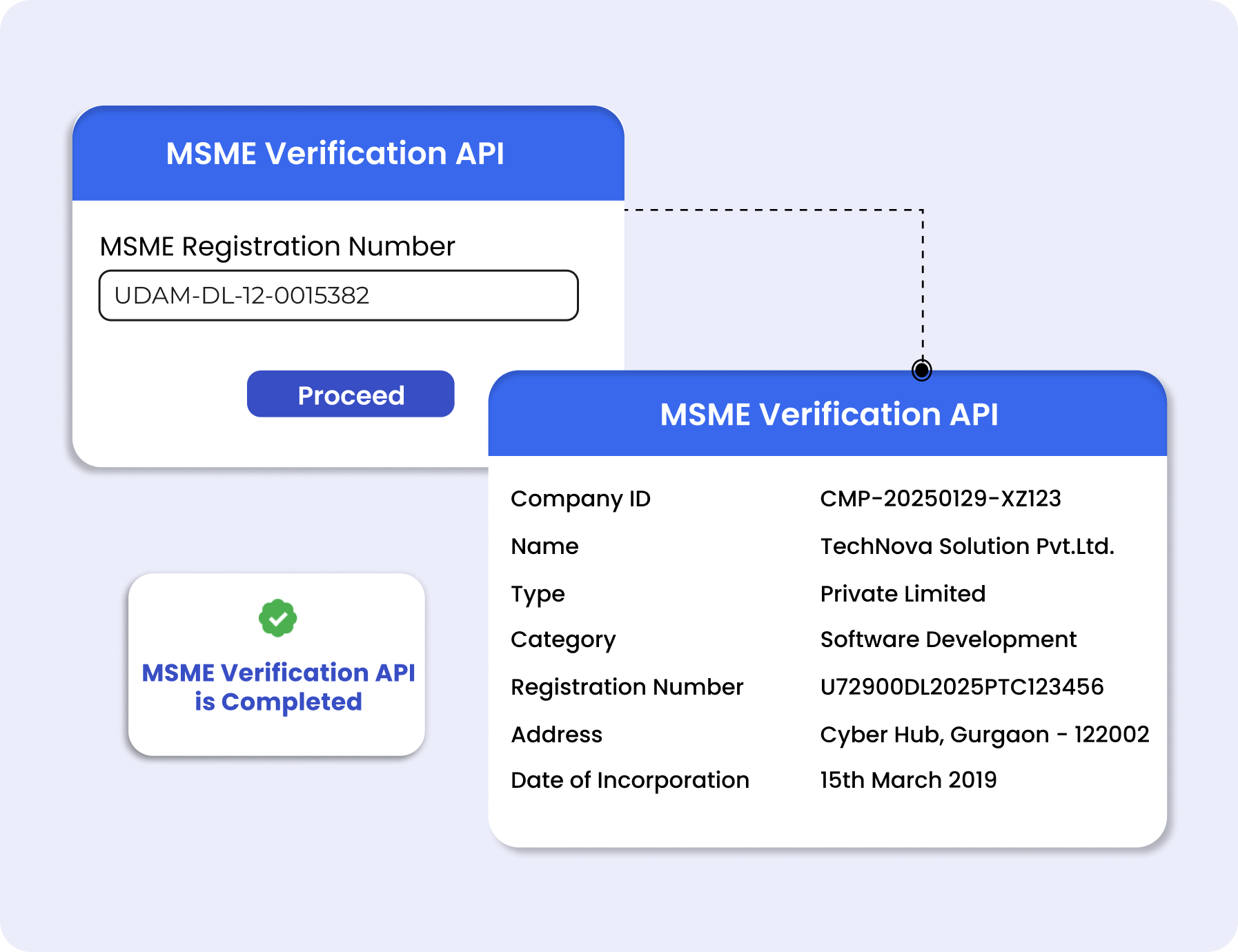Click the input form's MSME Verification API header

[335, 153]
